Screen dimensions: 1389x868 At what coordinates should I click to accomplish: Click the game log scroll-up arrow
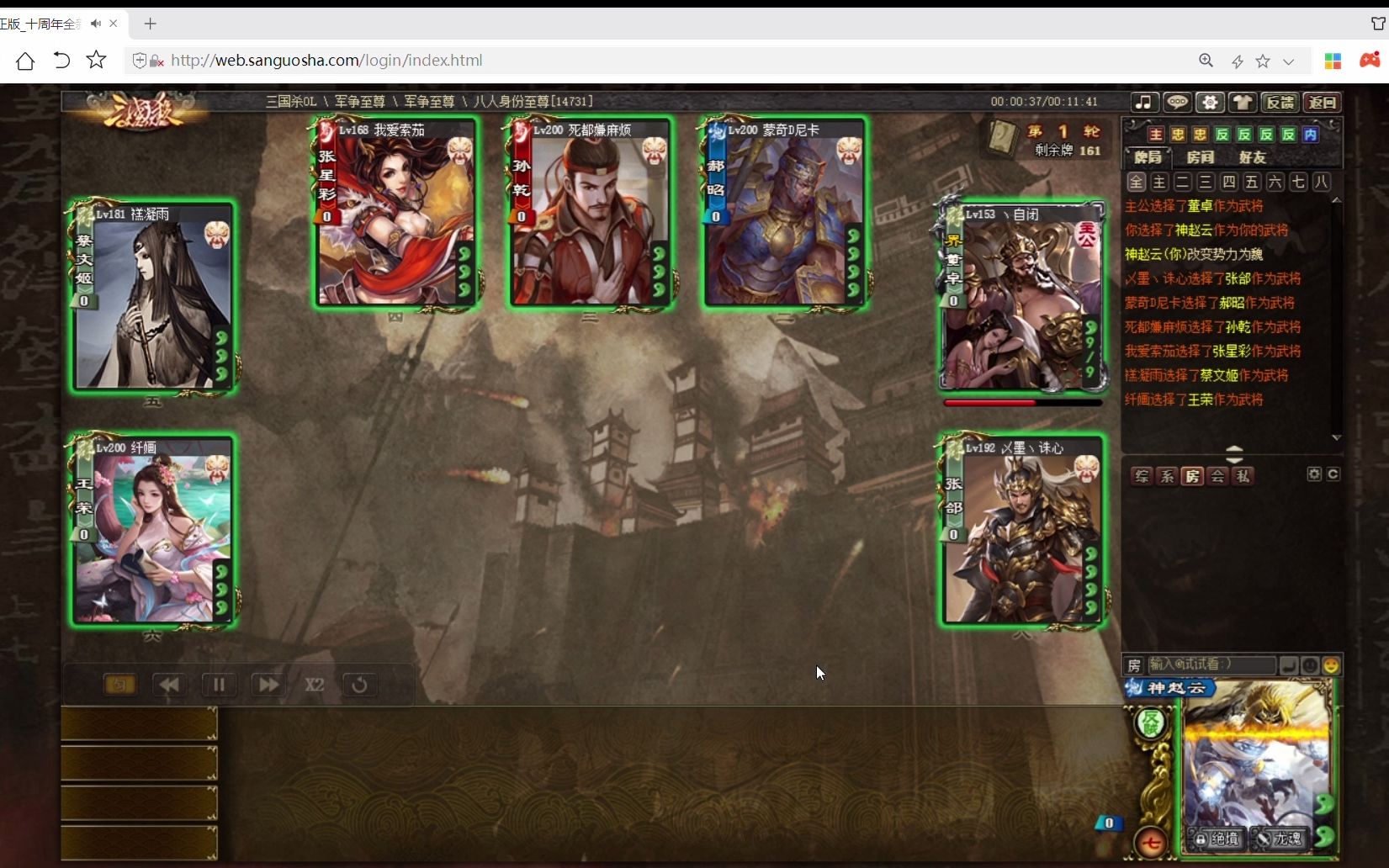pos(1336,200)
